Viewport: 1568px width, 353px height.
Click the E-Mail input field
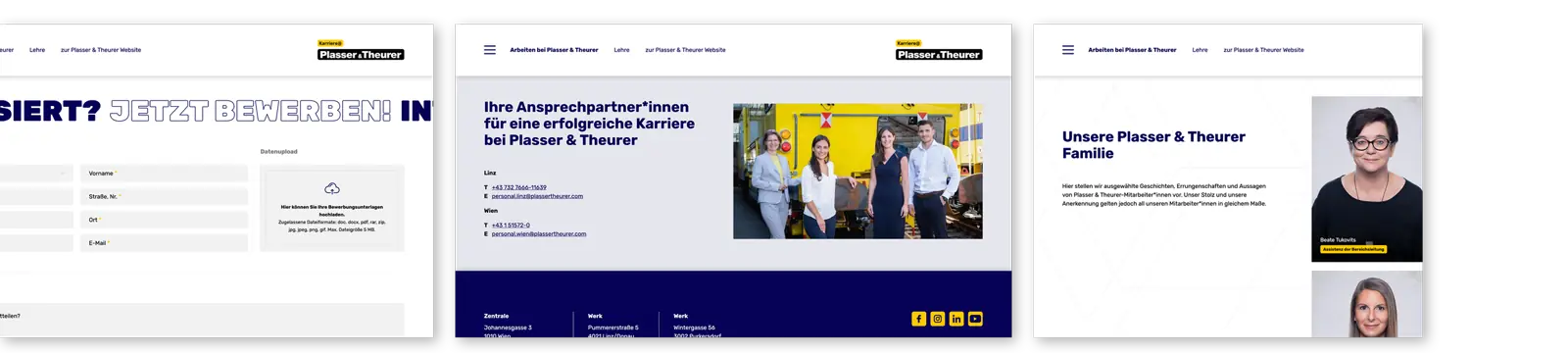click(165, 243)
